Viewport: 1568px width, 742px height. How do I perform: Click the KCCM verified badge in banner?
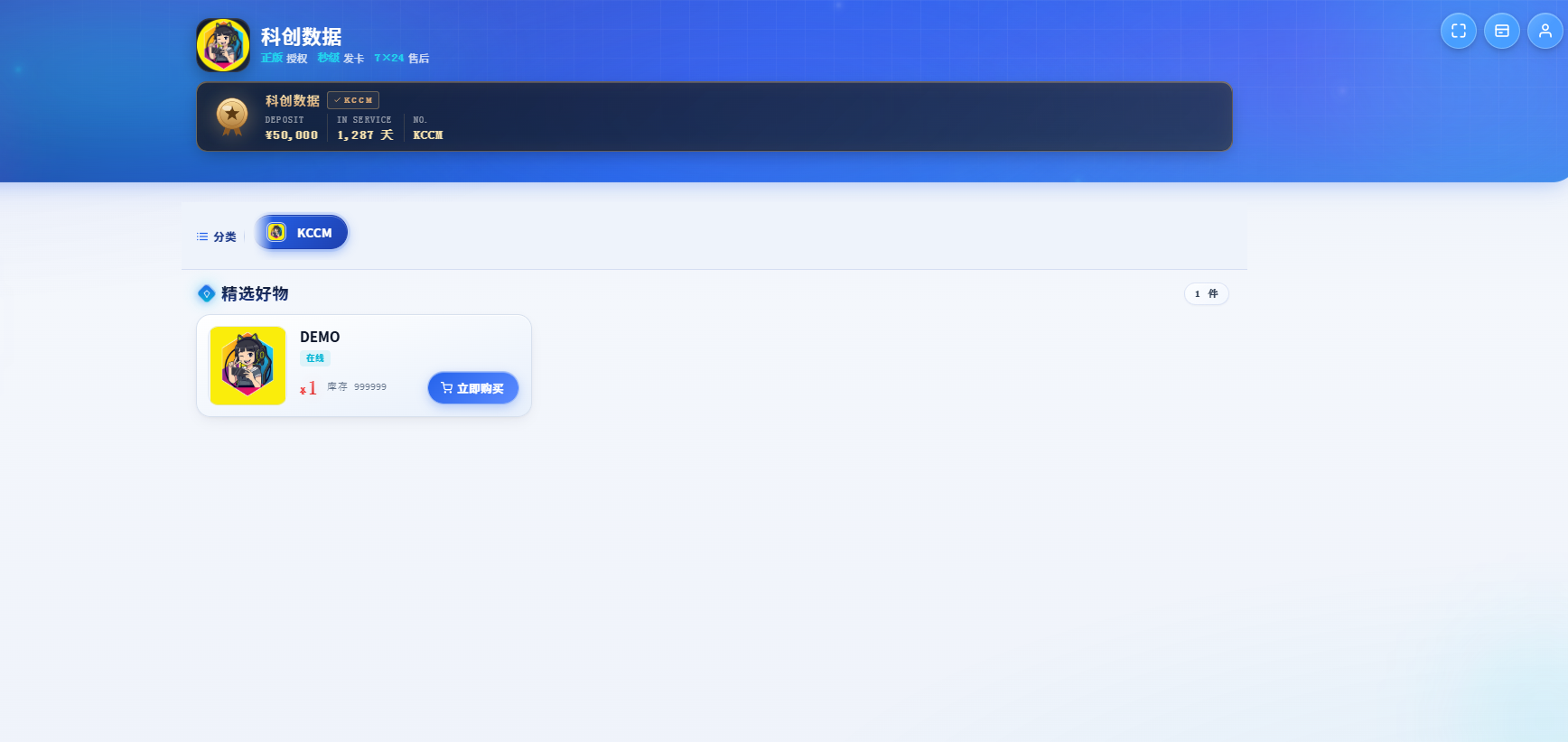click(353, 100)
